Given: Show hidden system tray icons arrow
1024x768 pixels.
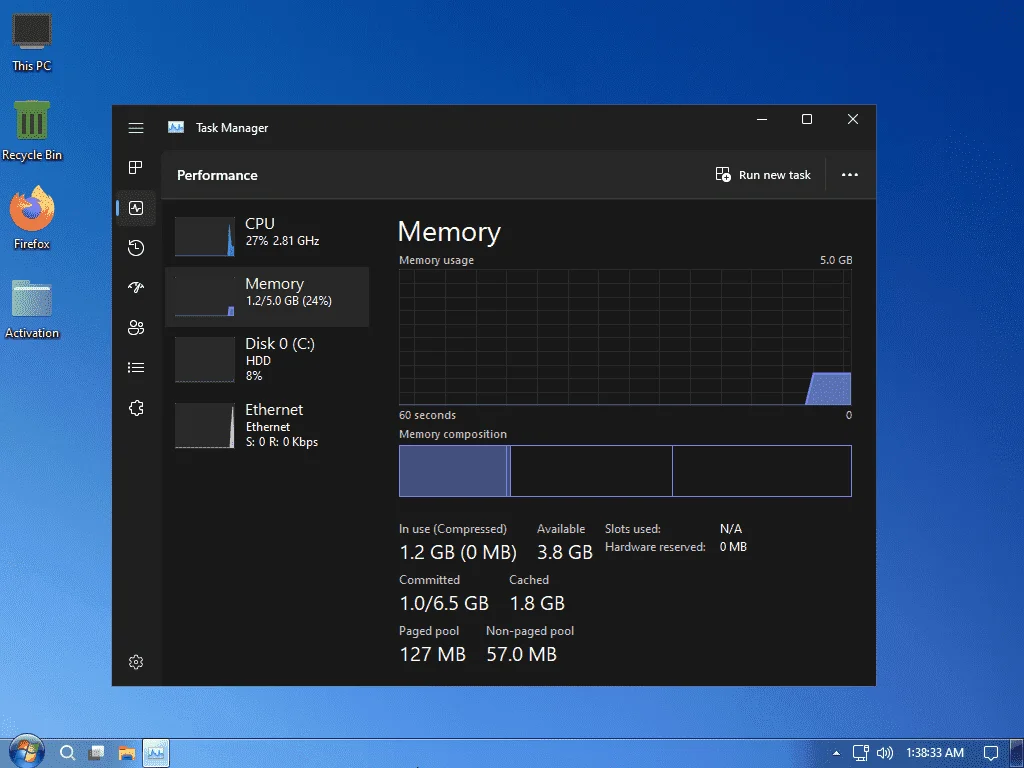Looking at the screenshot, I should coord(836,753).
